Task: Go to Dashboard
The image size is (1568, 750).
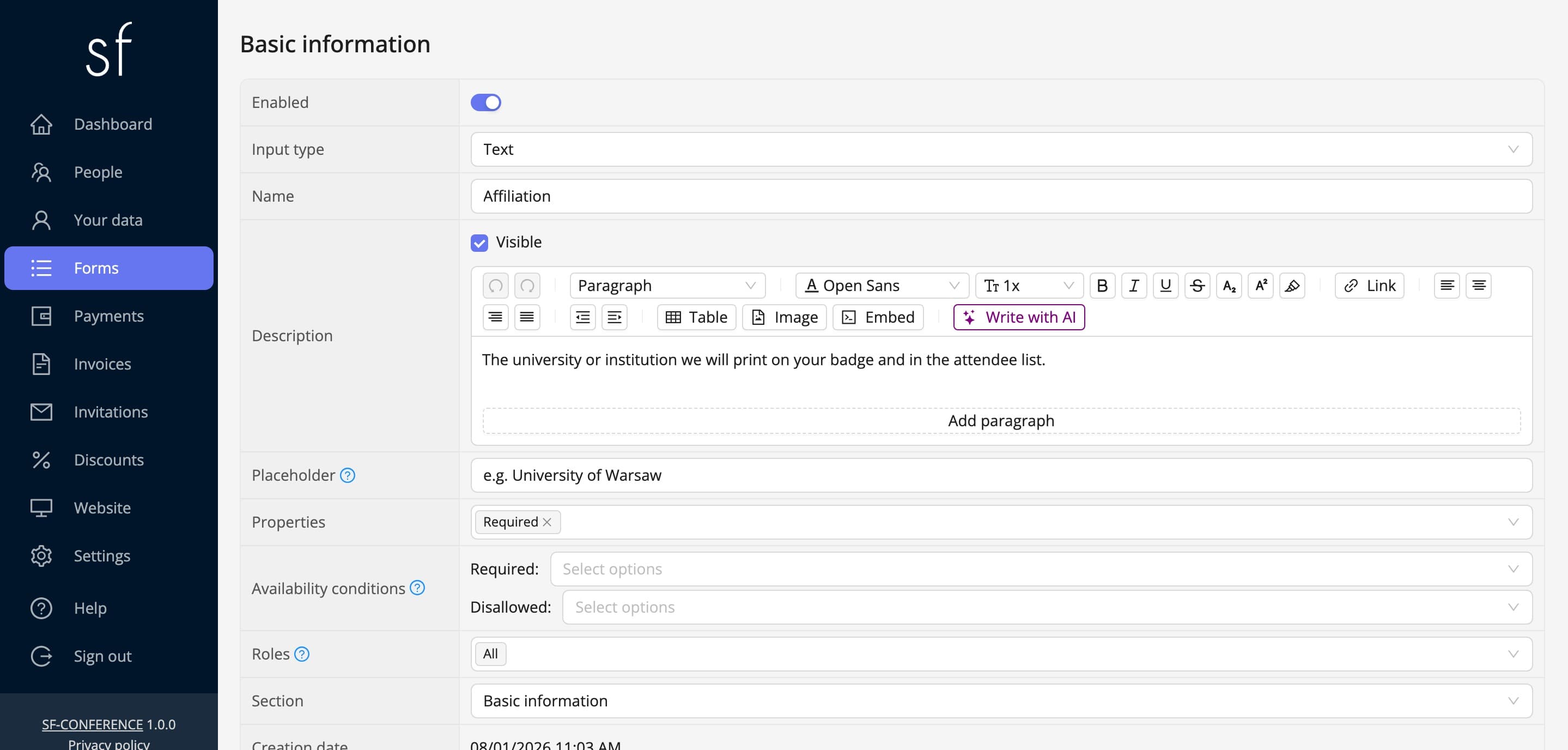Action: 109,124
